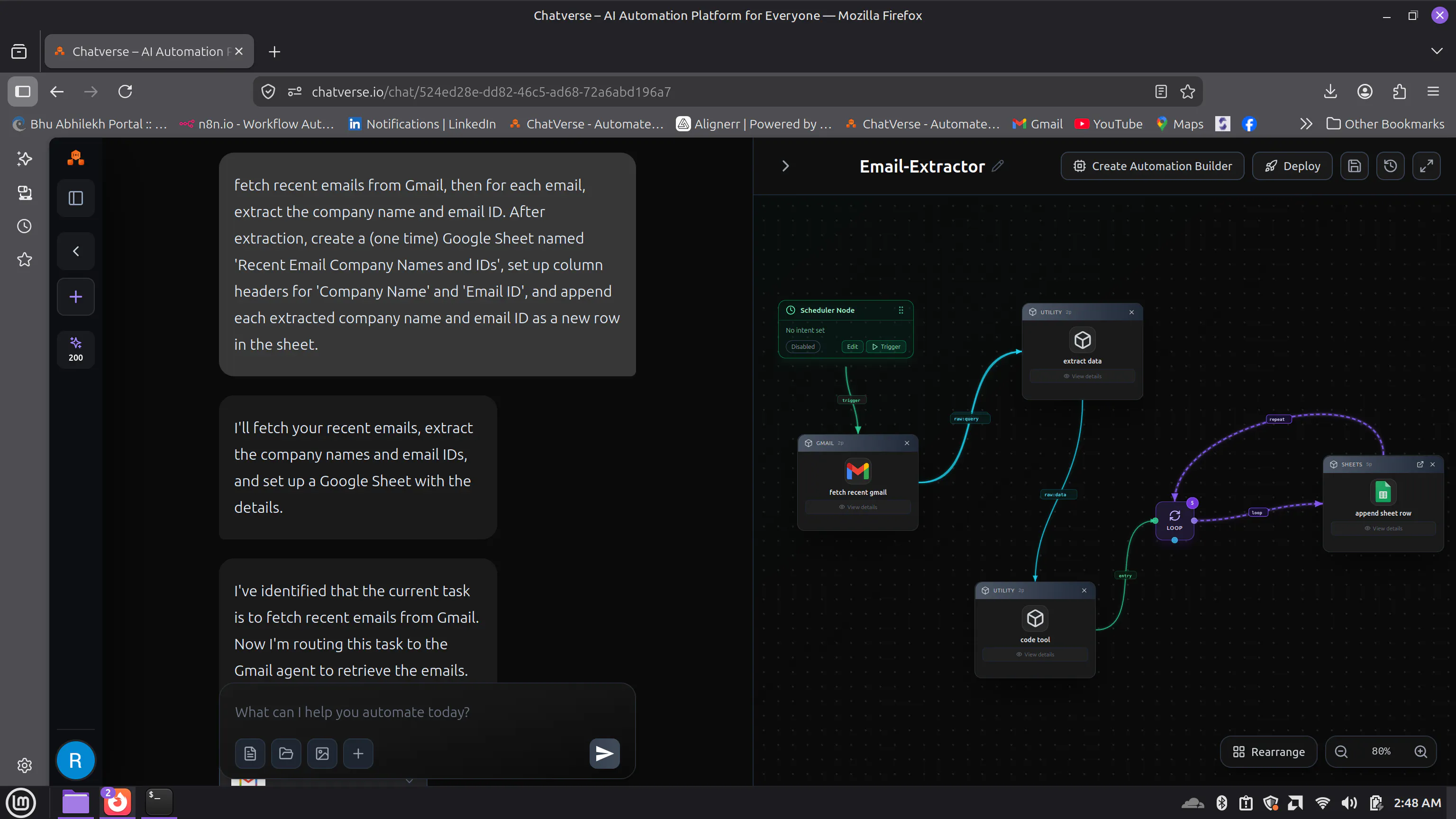The height and width of the screenshot is (819, 1456).
Task: Click Edit on Scheduler Node
Action: (852, 346)
